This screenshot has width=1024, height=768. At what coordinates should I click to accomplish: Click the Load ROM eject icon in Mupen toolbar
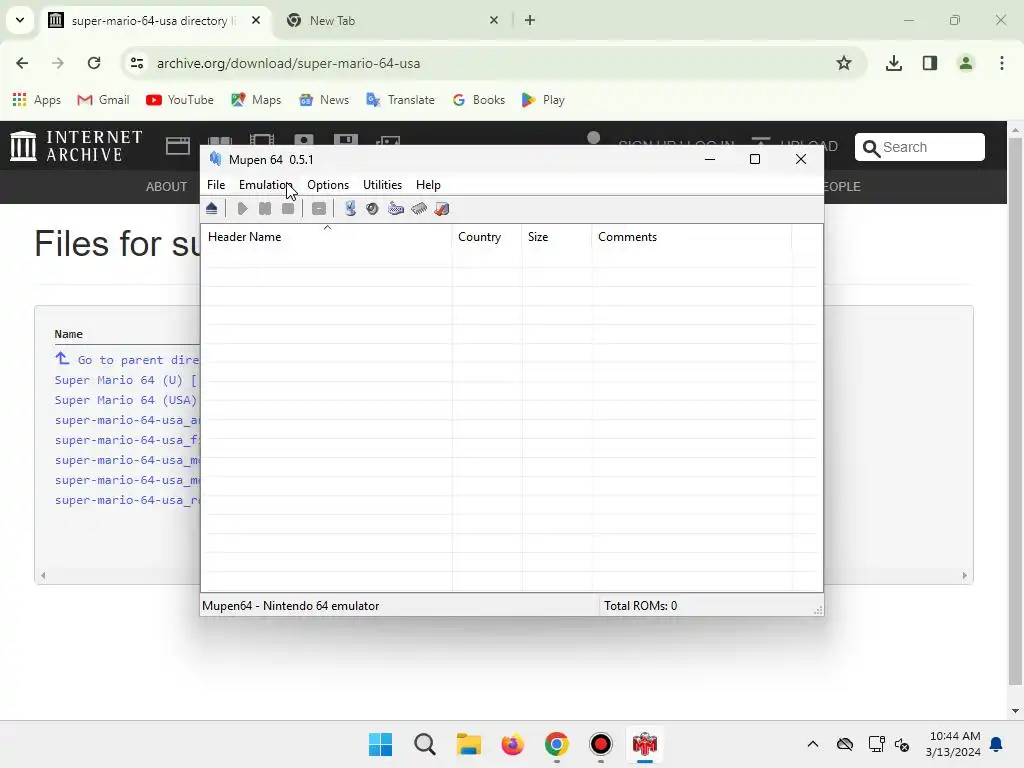pos(212,209)
